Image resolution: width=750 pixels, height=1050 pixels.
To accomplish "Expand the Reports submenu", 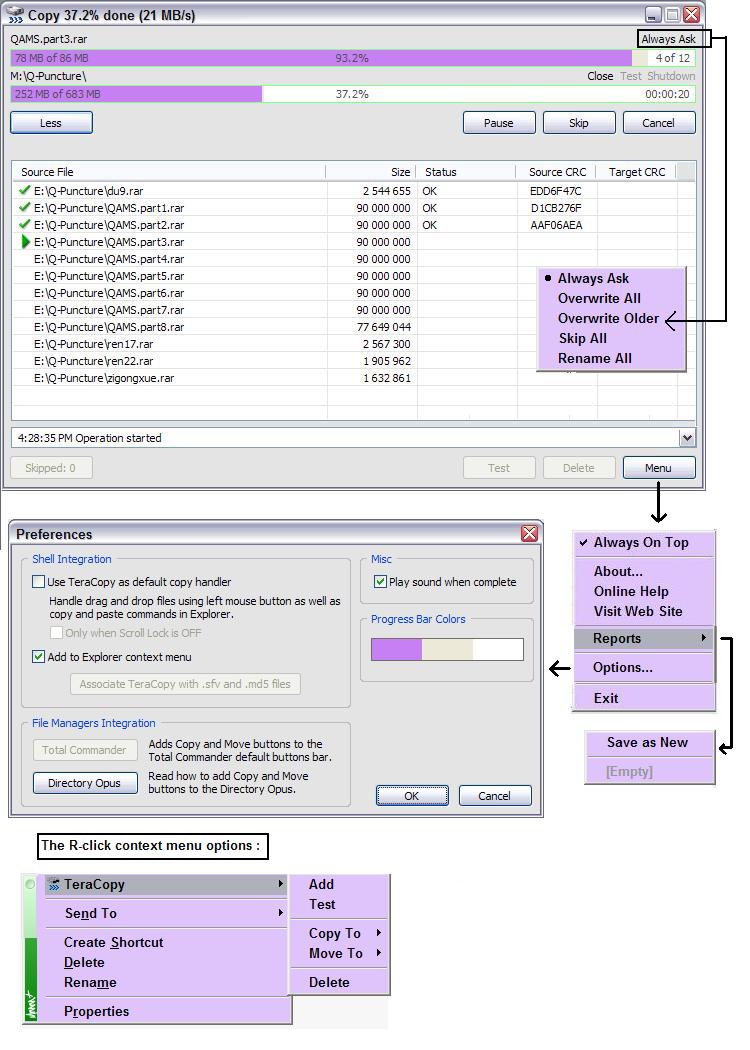I will pyautogui.click(x=644, y=638).
